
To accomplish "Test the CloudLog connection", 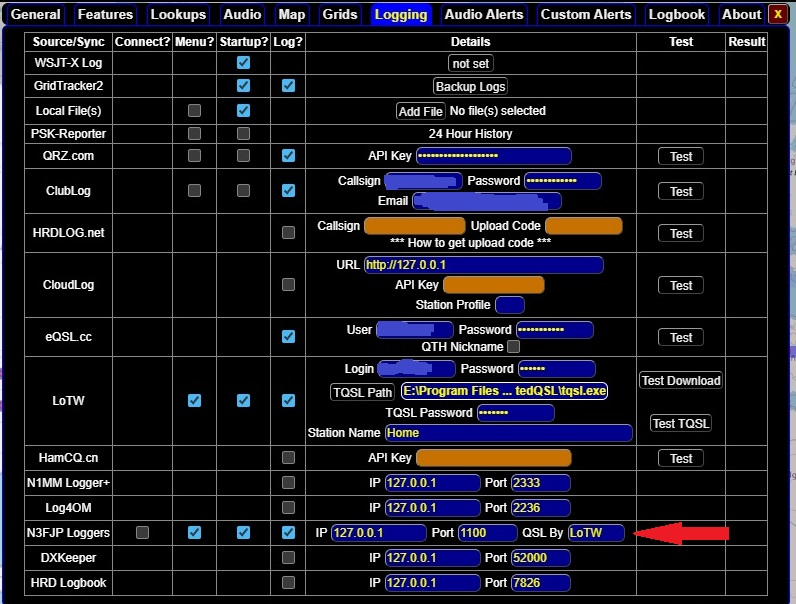I will (x=681, y=285).
